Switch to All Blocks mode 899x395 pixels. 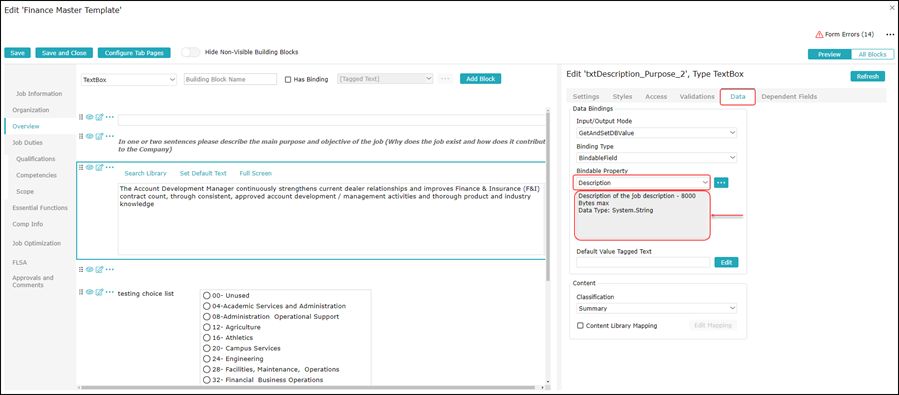[x=872, y=54]
